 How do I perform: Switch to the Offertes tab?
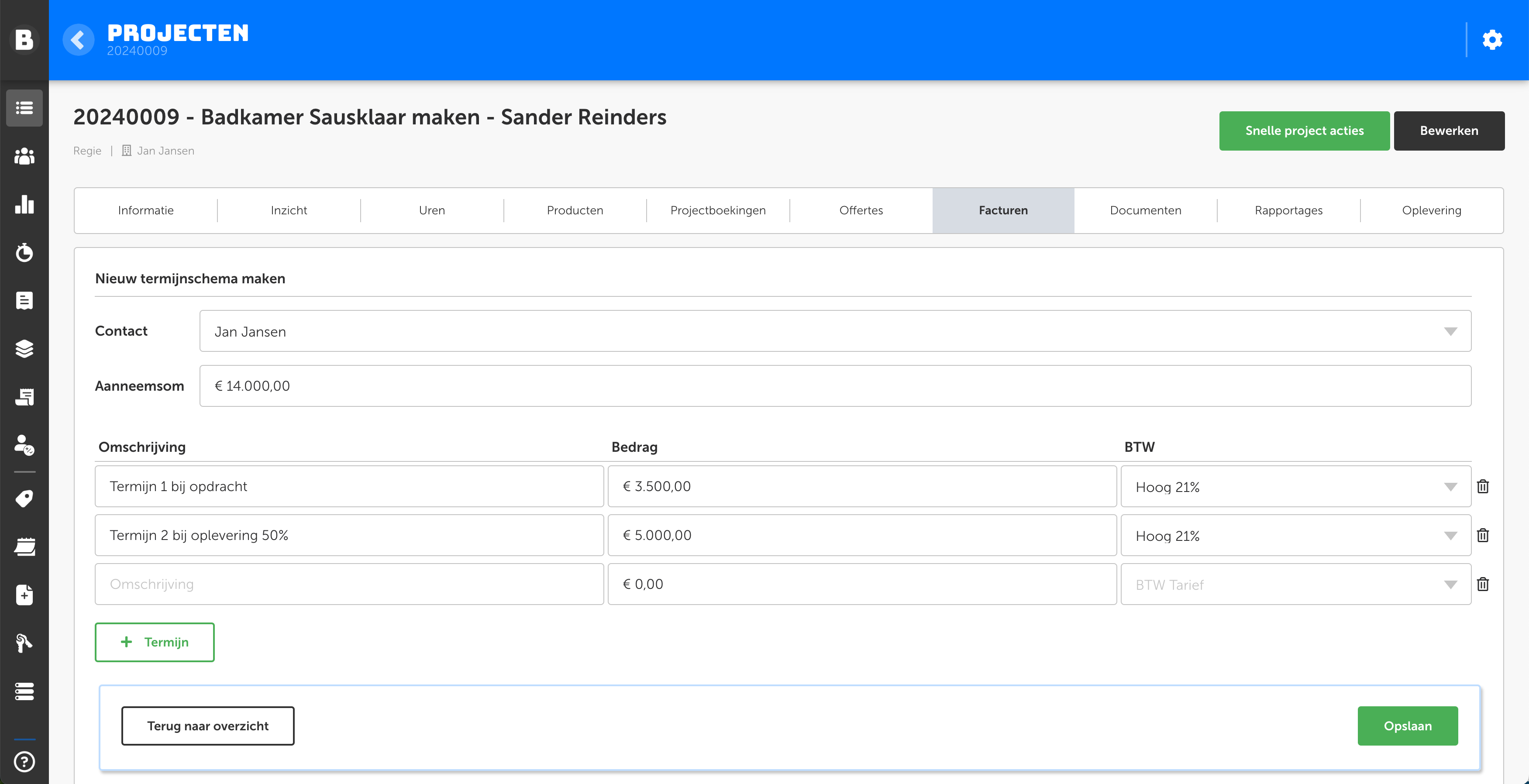(861, 210)
